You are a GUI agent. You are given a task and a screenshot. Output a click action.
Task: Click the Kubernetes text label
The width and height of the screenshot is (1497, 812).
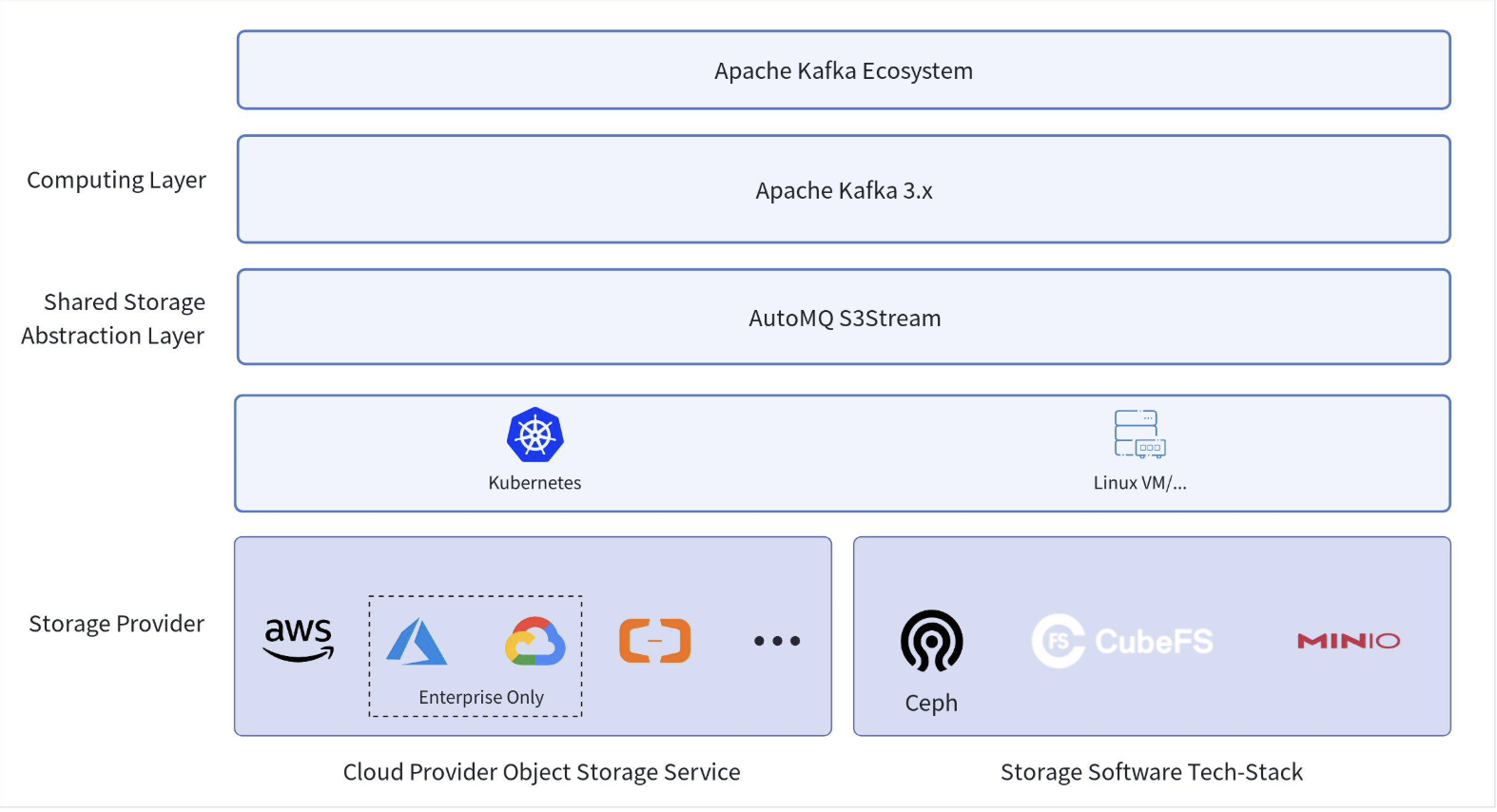tap(535, 483)
